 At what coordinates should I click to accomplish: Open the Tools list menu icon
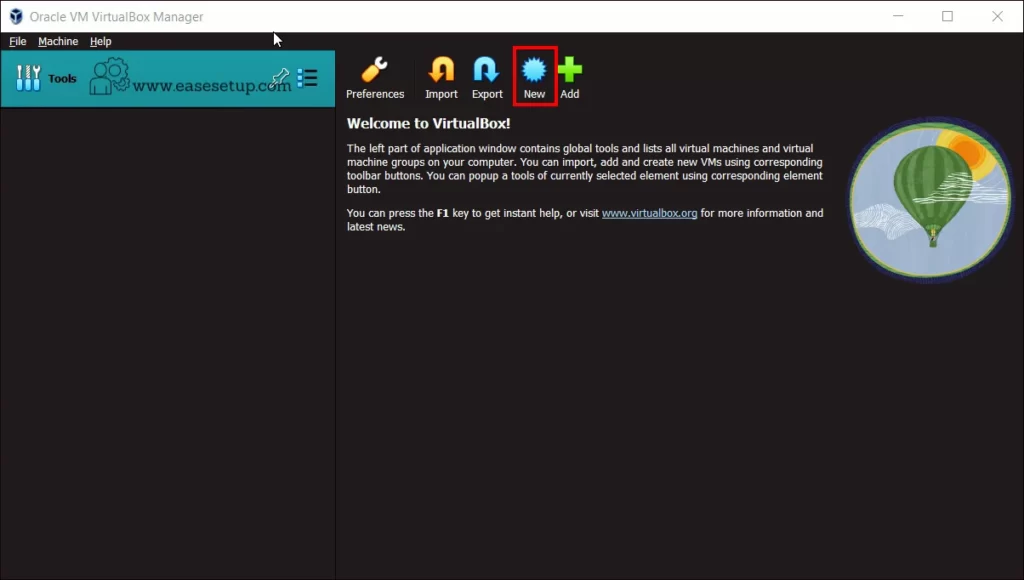pyautogui.click(x=307, y=78)
